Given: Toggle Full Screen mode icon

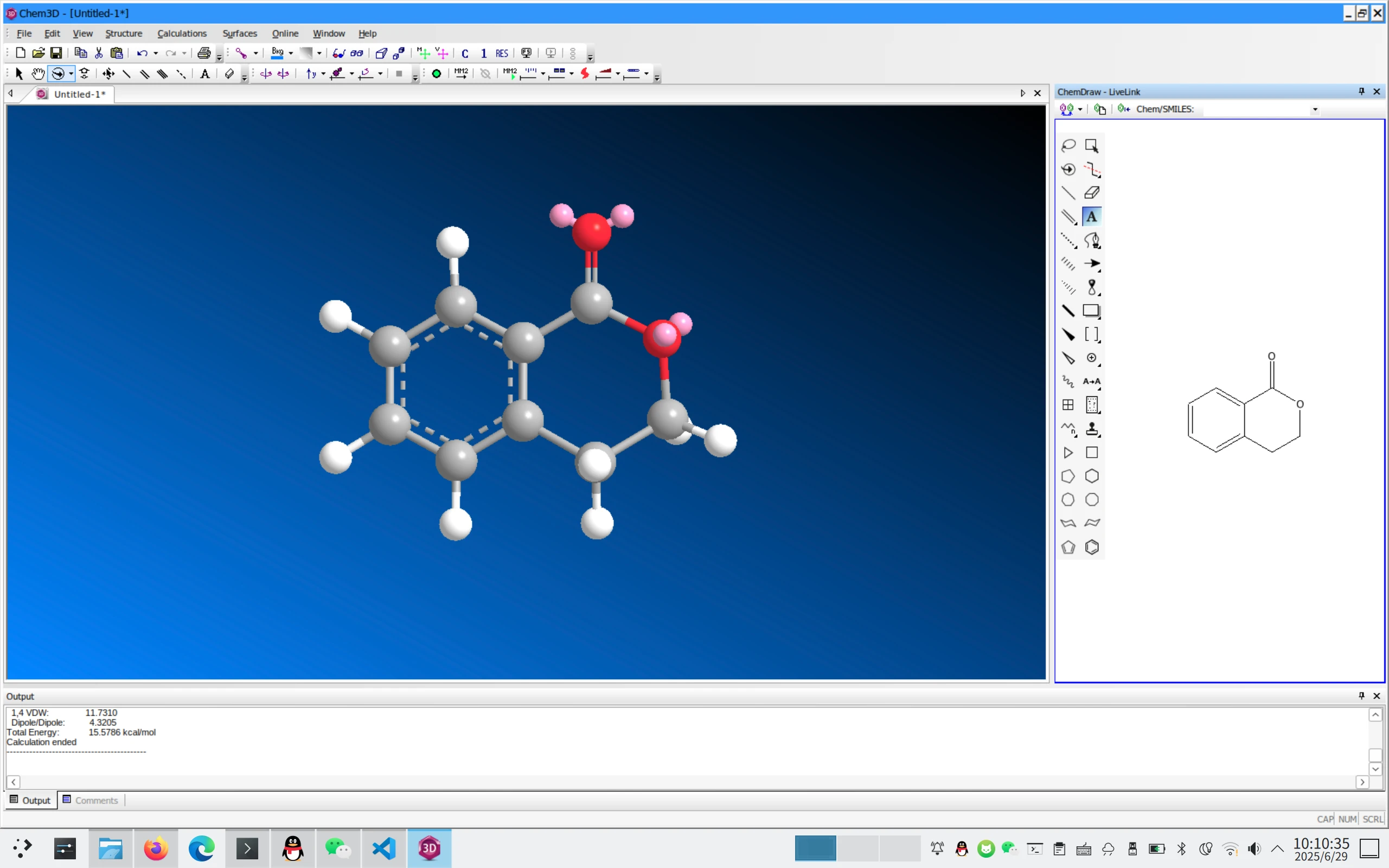Looking at the screenshot, I should tap(526, 53).
